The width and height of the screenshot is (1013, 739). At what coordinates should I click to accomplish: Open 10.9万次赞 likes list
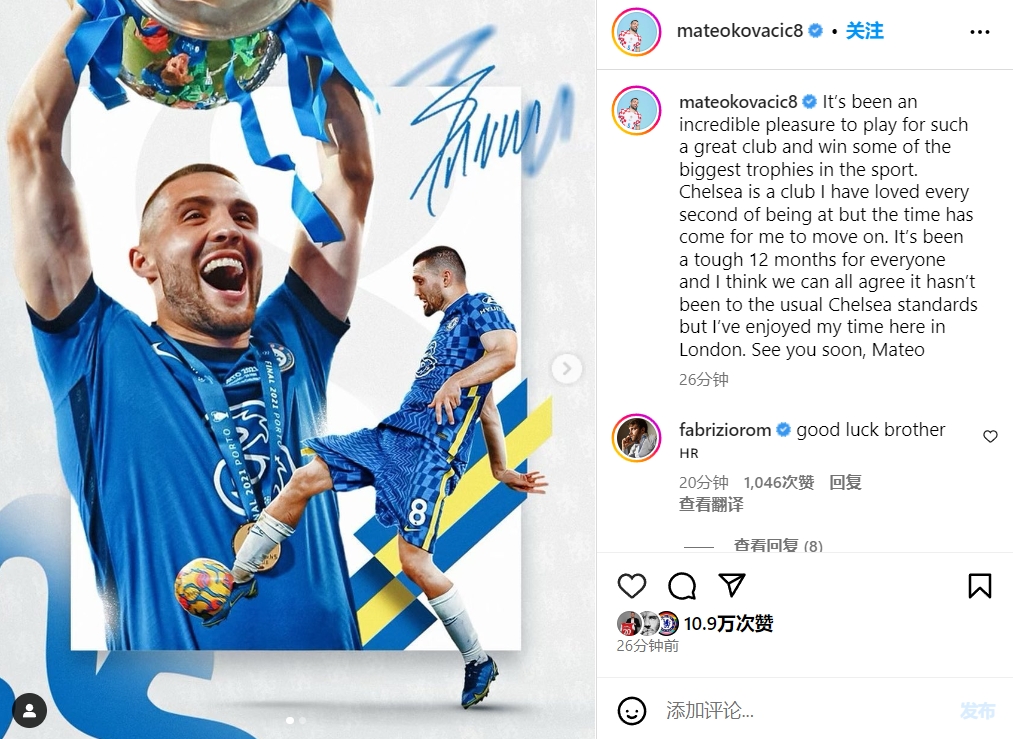click(x=728, y=623)
